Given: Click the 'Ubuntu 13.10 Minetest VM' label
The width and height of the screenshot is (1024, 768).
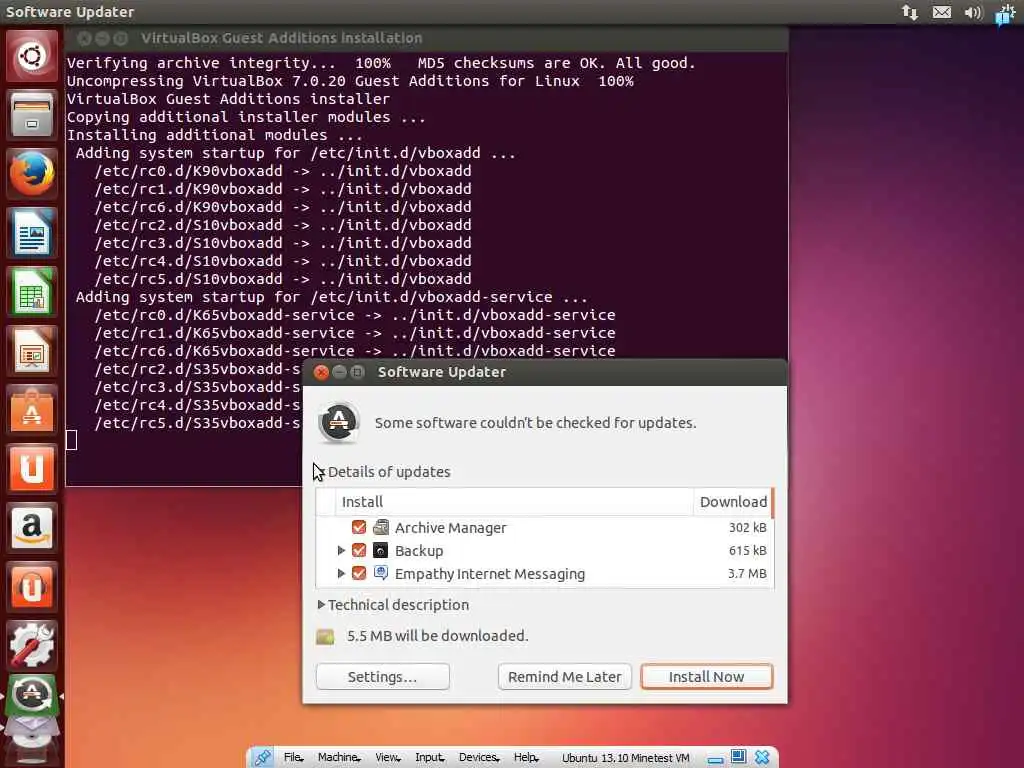Looking at the screenshot, I should (626, 758).
